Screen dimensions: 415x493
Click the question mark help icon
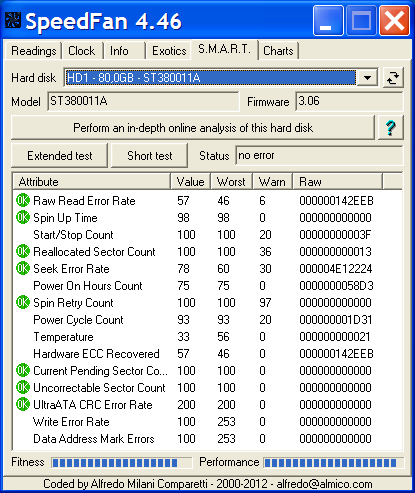(x=391, y=128)
